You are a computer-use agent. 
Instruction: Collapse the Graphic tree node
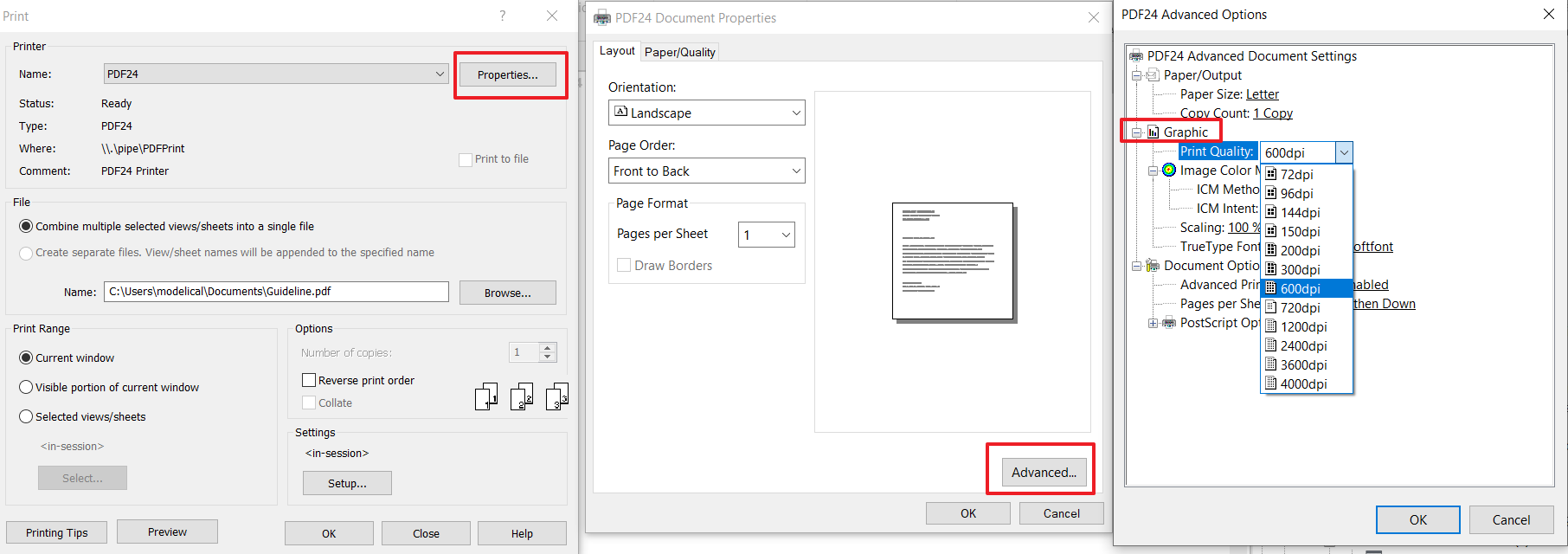[1137, 132]
